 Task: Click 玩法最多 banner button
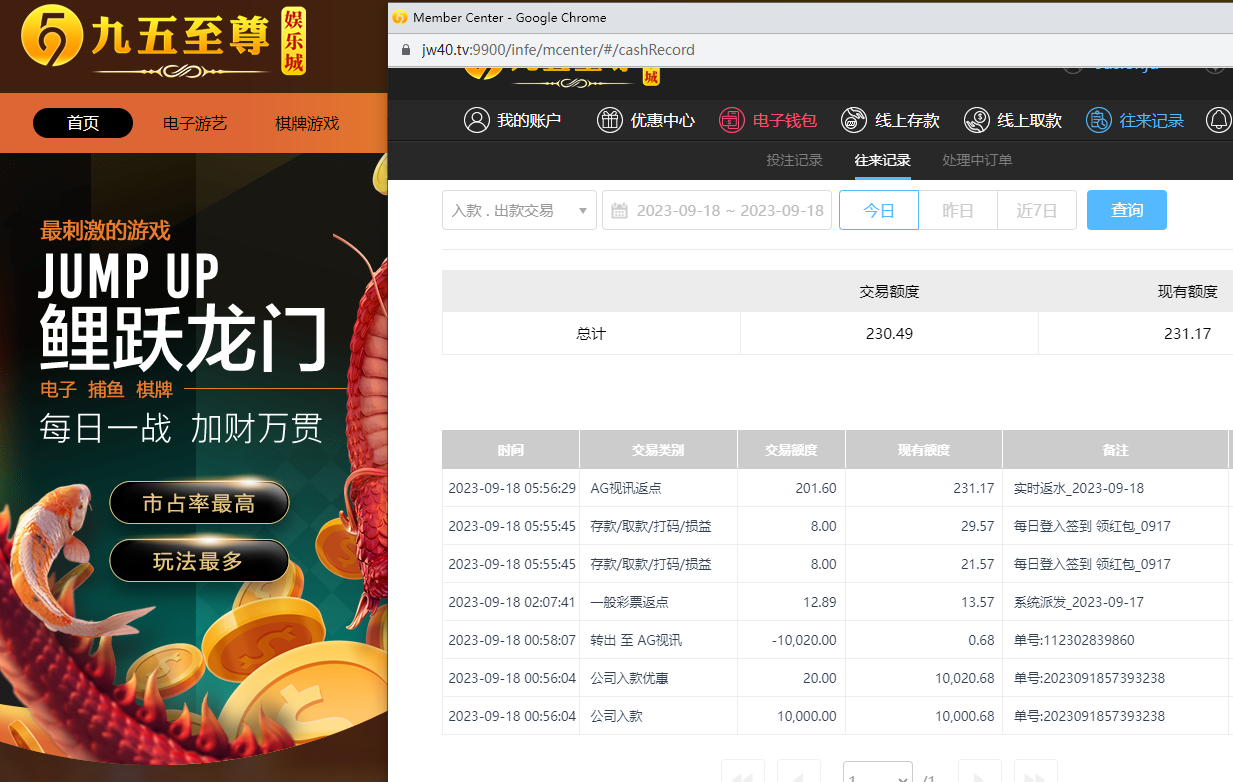click(x=199, y=561)
